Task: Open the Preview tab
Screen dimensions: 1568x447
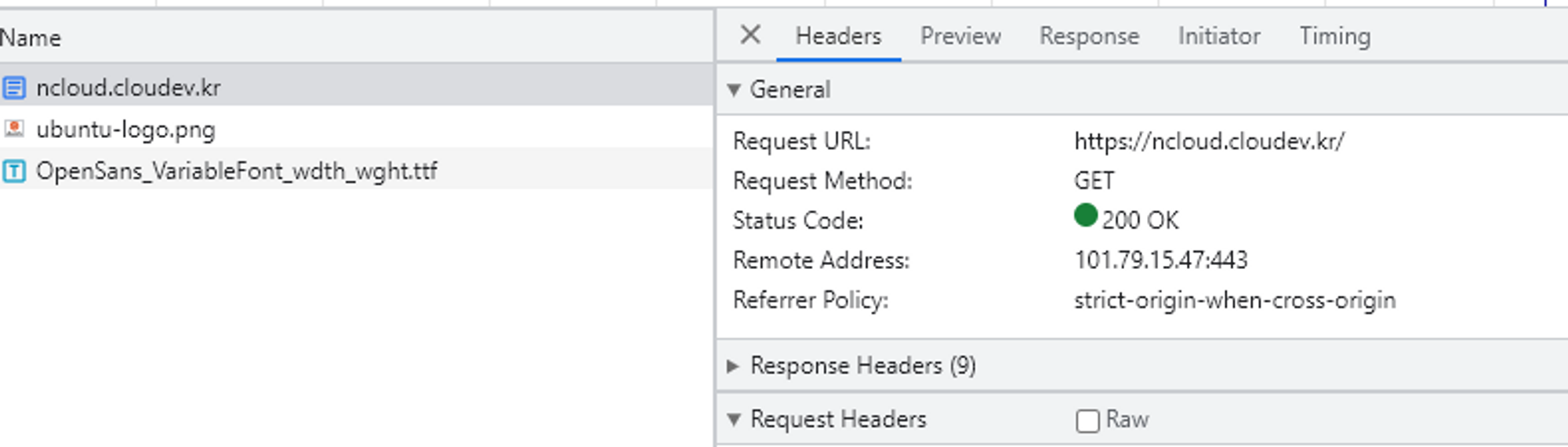Action: 960,36
